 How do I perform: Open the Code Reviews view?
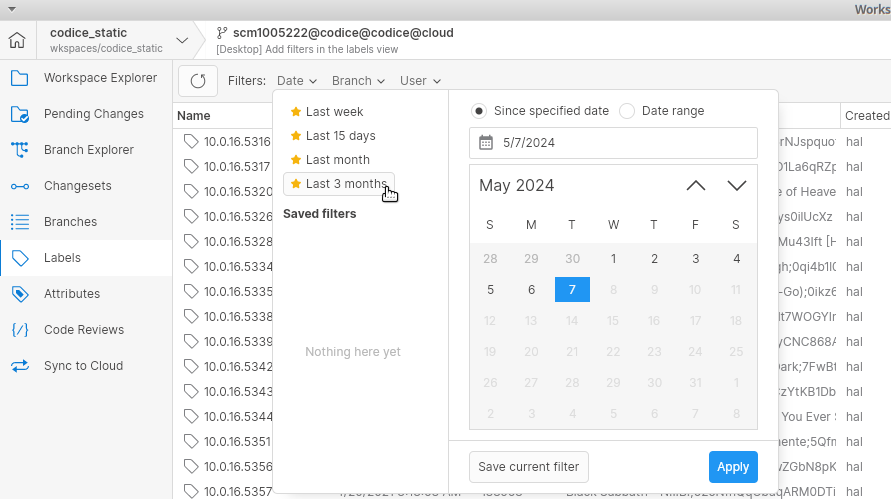pyautogui.click(x=84, y=330)
